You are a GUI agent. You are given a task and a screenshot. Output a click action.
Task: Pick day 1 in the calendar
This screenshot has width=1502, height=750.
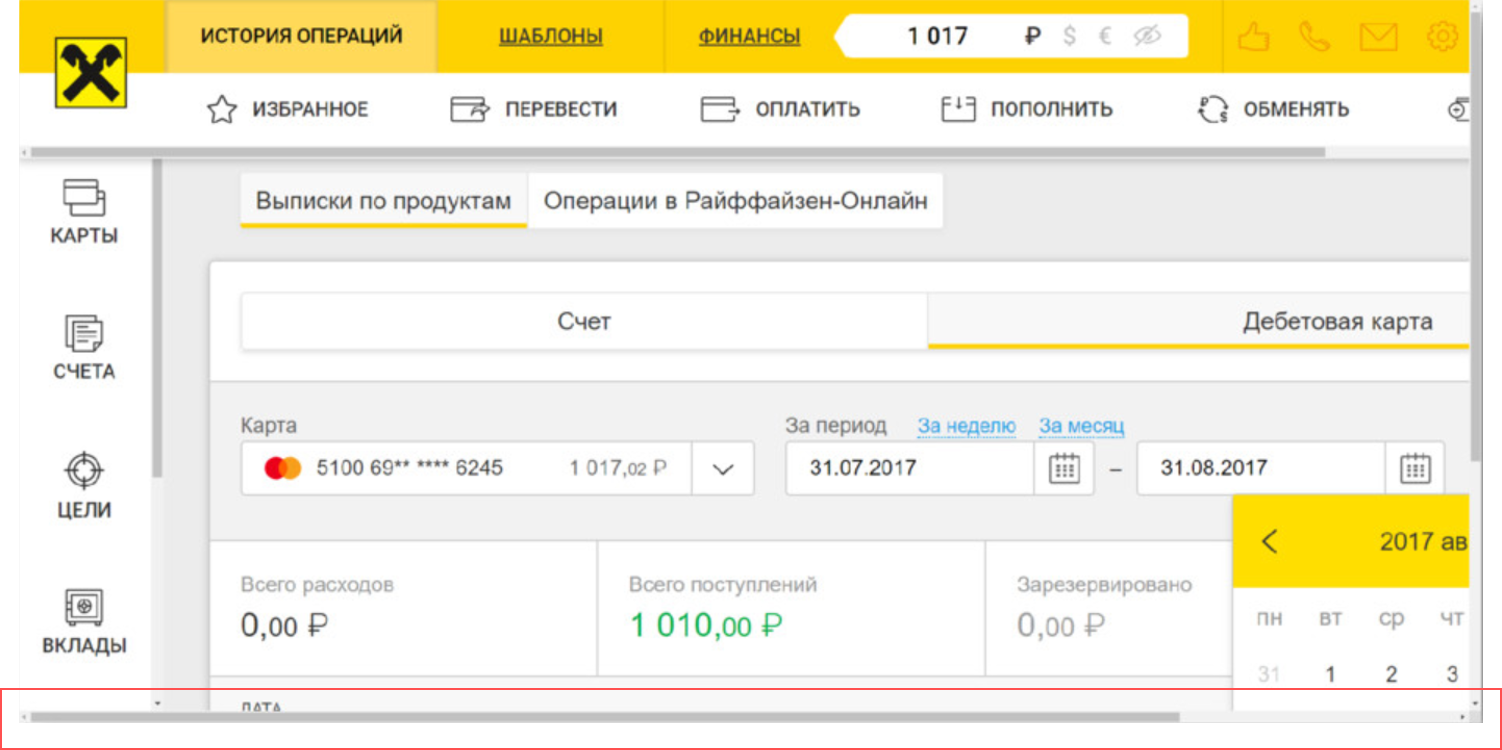pyautogui.click(x=1330, y=674)
